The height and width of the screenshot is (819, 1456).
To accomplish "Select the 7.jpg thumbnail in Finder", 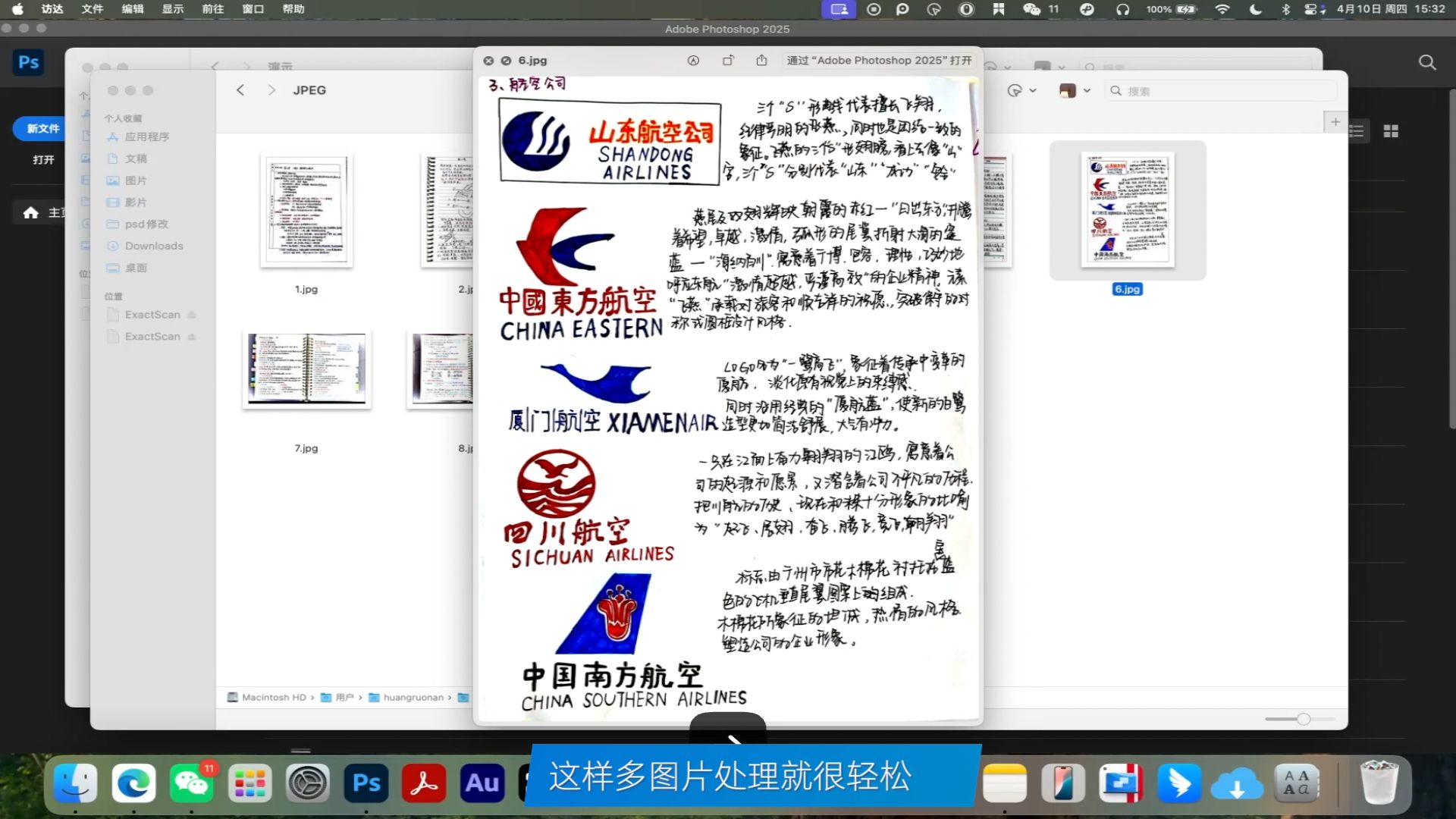I will (x=307, y=369).
